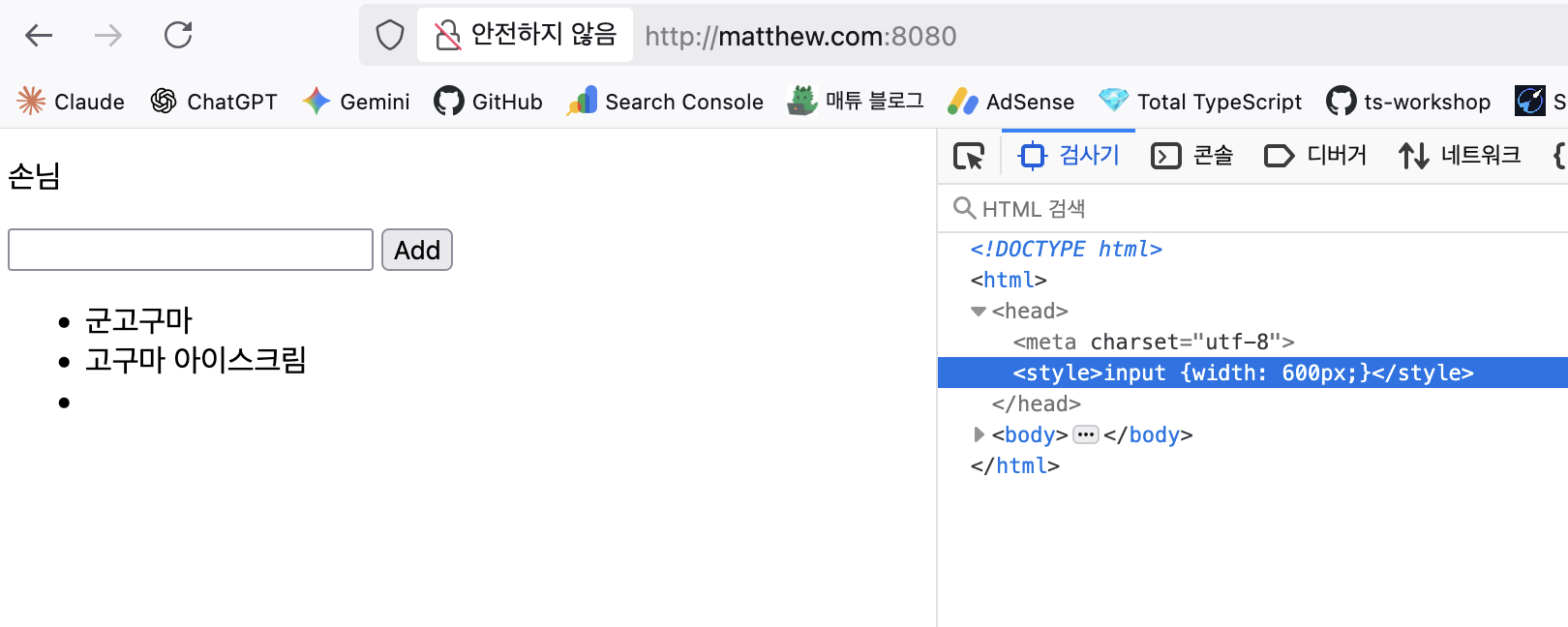
Task: Open the ChatGPT bookmark
Action: pyautogui.click(x=214, y=102)
